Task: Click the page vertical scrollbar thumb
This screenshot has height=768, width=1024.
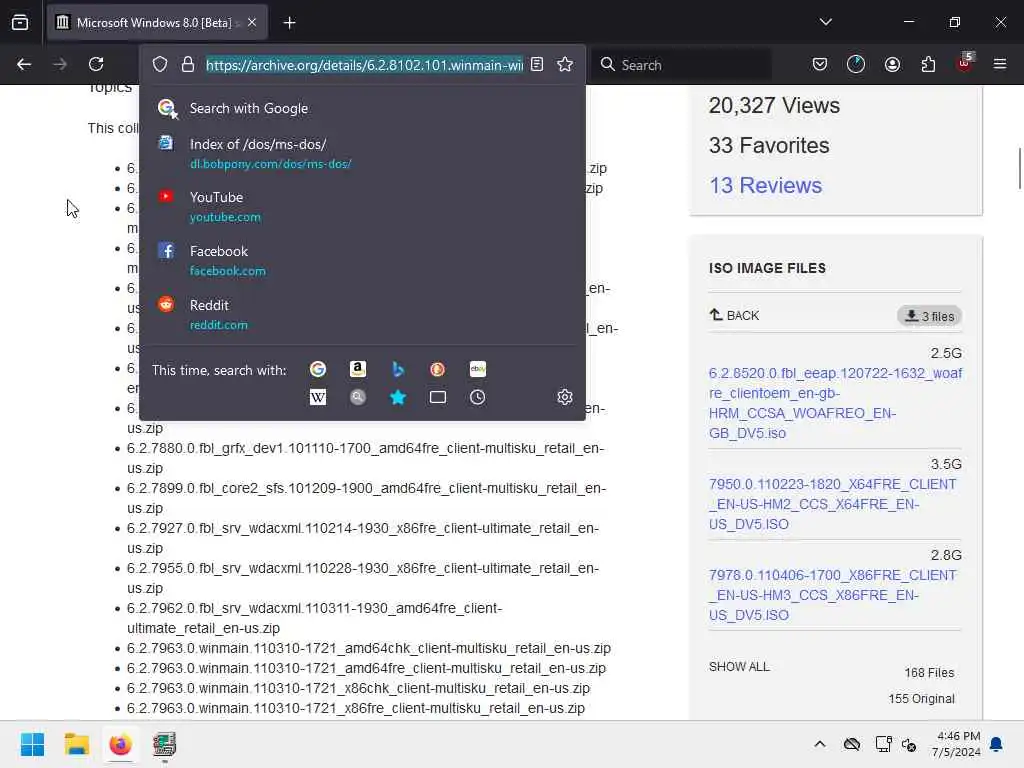Action: 1019,168
